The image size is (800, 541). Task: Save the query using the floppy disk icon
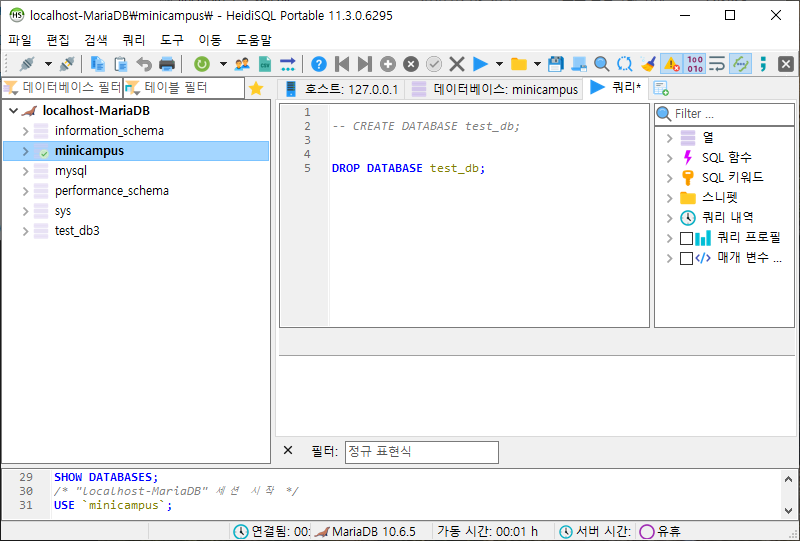[x=556, y=64]
